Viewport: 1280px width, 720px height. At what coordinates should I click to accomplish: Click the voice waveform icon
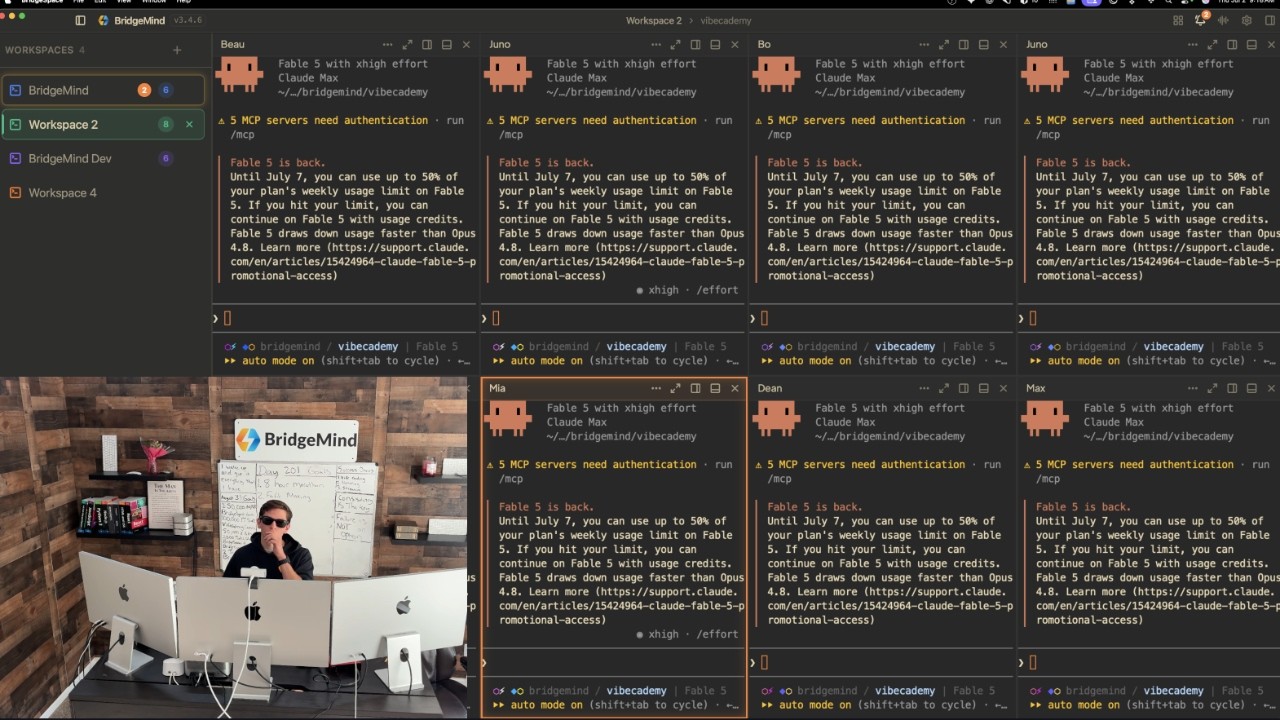tap(1223, 20)
